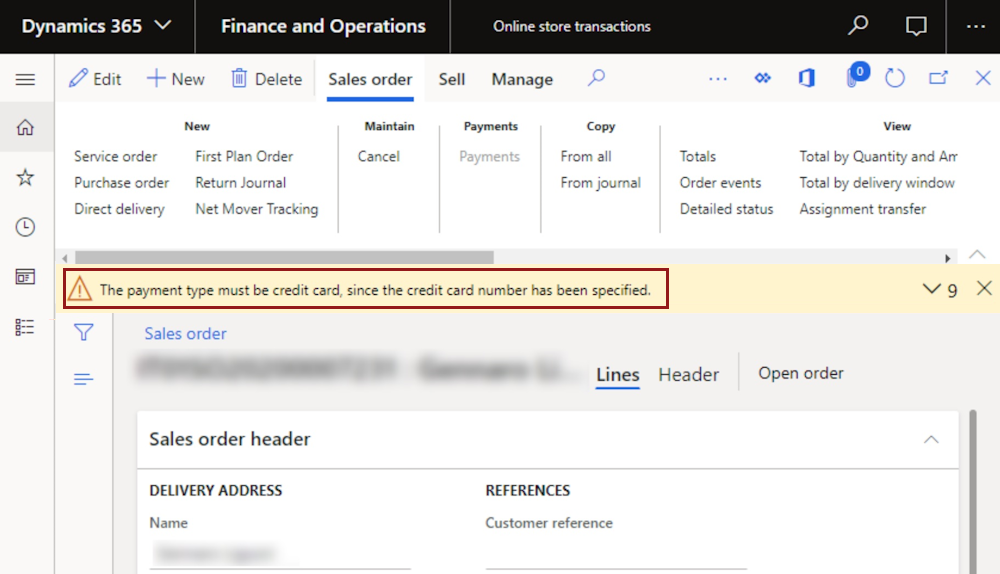Open attachments icon with 0 badge
Viewport: 1000px width, 574px height.
[855, 77]
